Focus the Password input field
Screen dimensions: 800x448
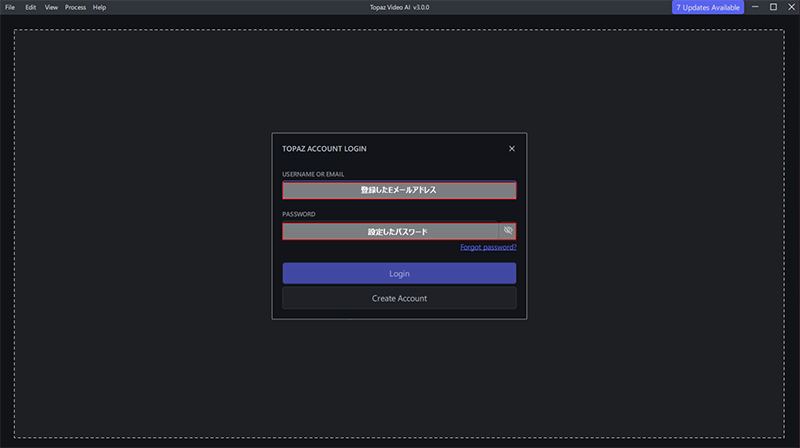tap(390, 231)
